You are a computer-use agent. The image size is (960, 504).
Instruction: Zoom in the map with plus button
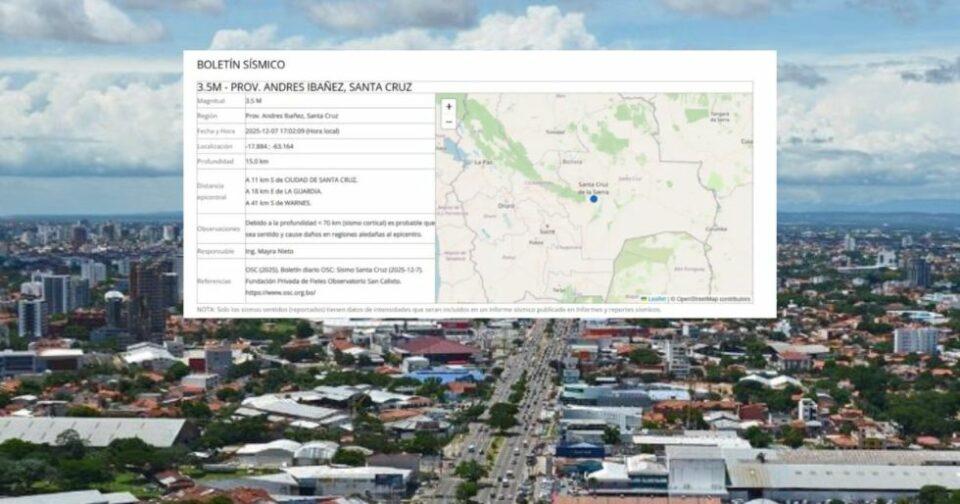pos(448,107)
